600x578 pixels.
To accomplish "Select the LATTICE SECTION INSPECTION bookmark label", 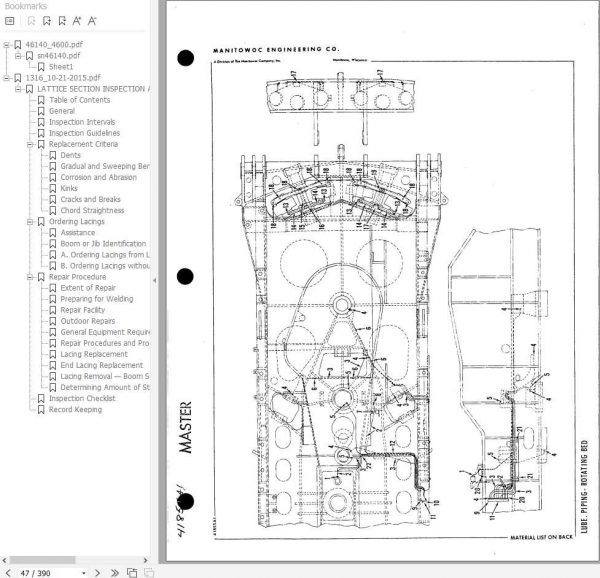I will point(93,89).
